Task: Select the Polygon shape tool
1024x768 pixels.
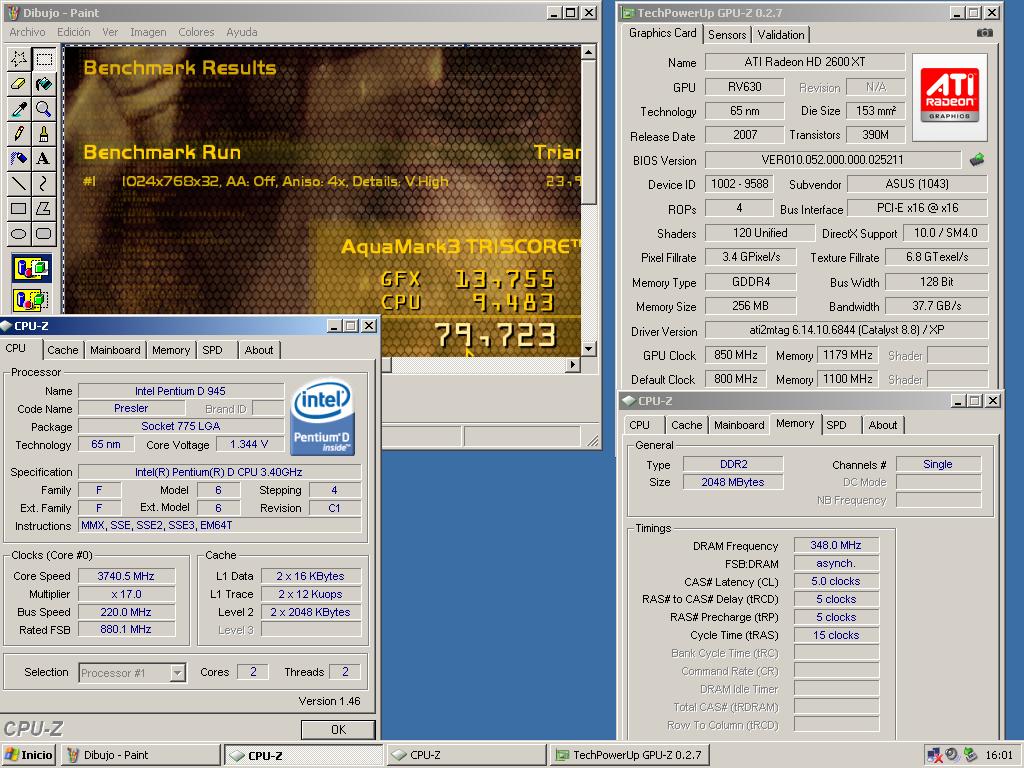Action: tap(44, 208)
